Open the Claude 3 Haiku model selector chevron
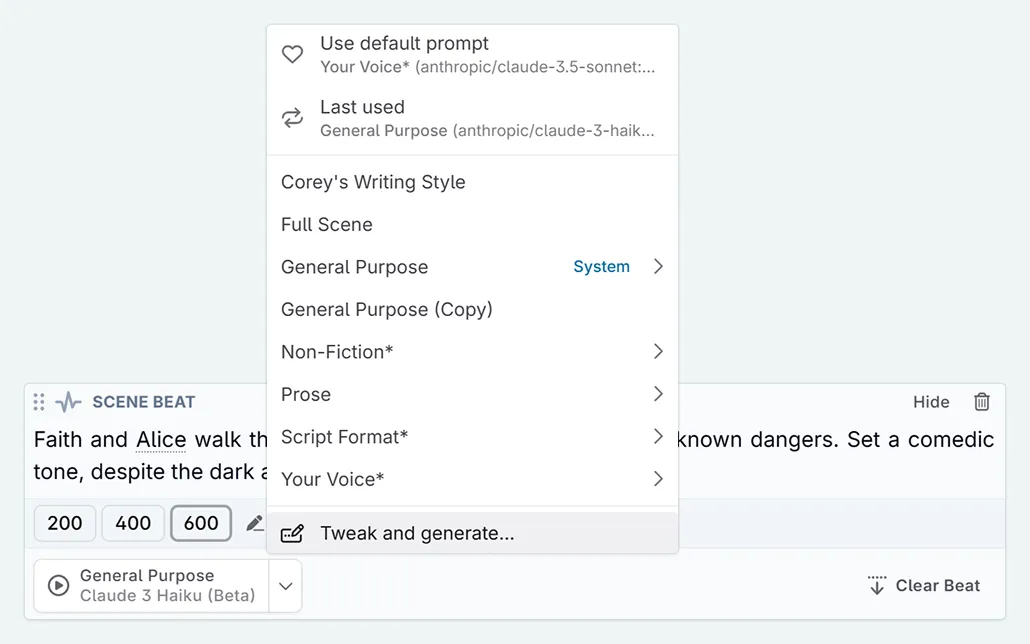This screenshot has width=1030, height=644. (286, 585)
